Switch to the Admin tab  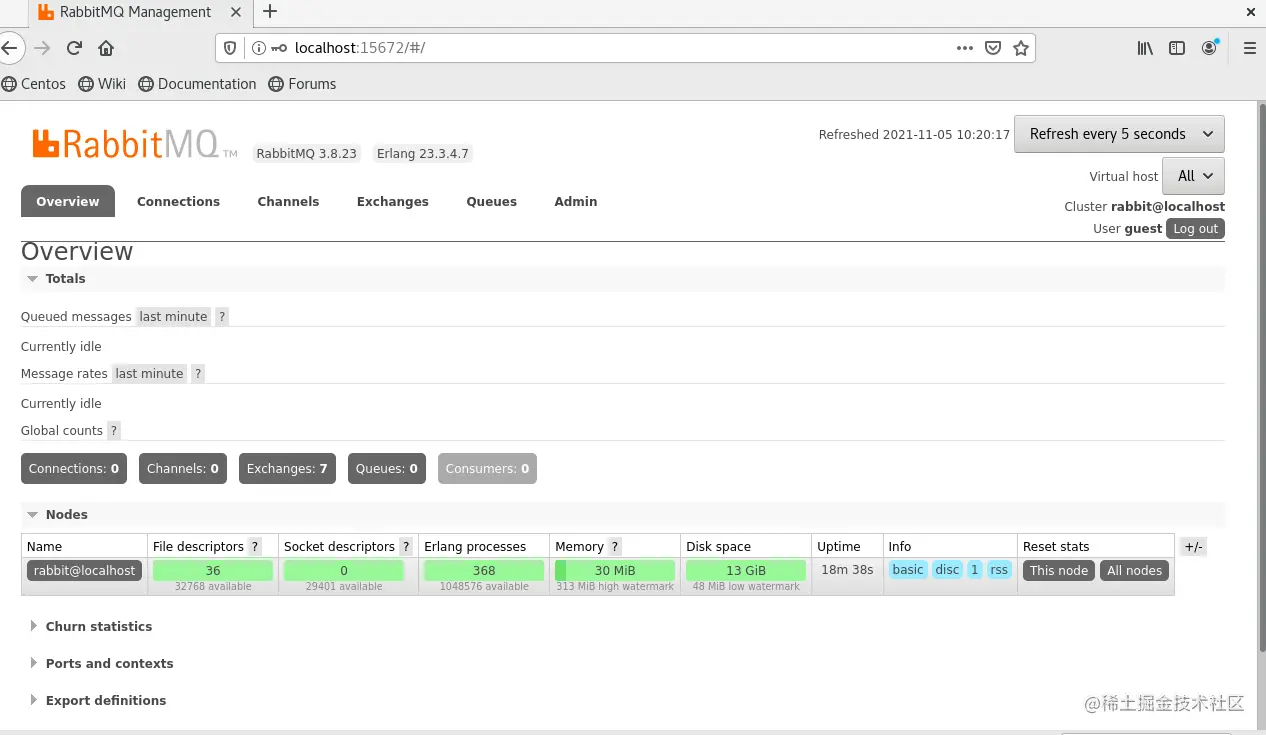[576, 201]
